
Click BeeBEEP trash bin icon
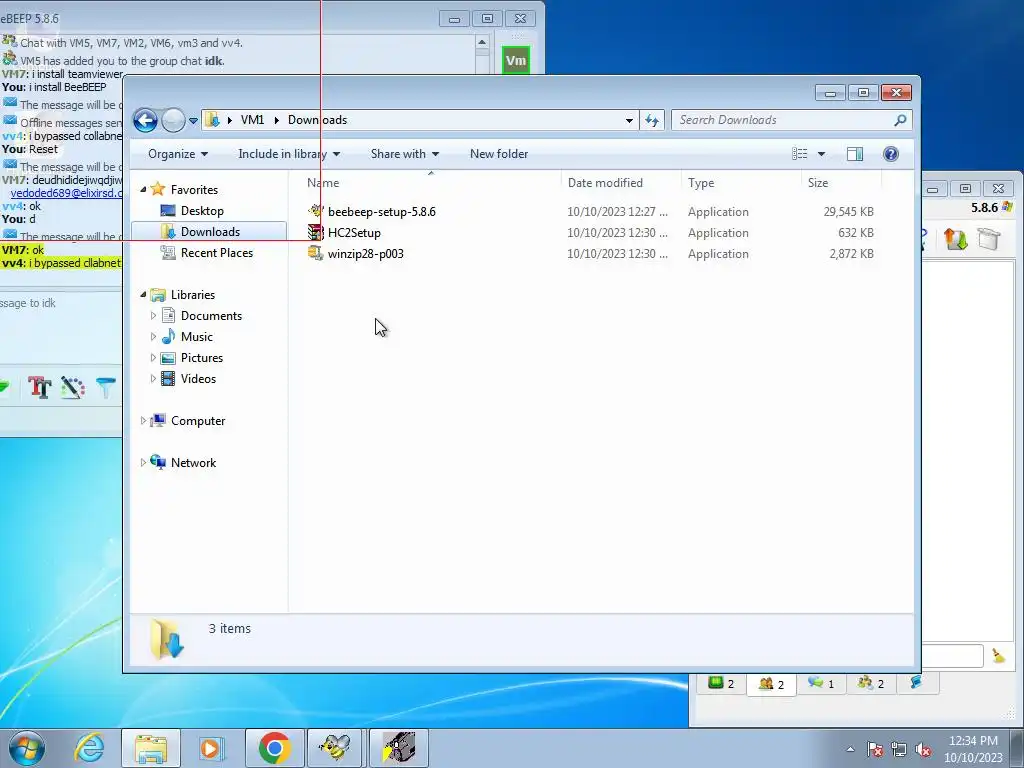(989, 239)
